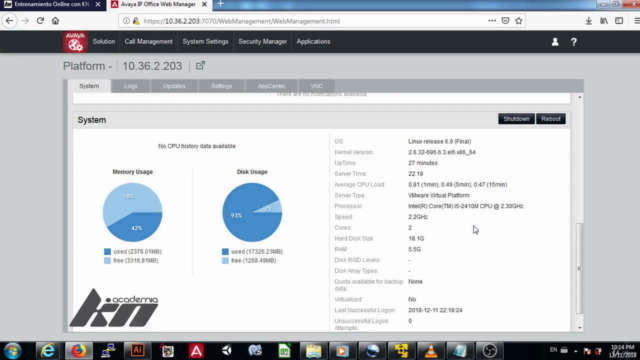Click the Avaya logo home icon

click(x=75, y=42)
